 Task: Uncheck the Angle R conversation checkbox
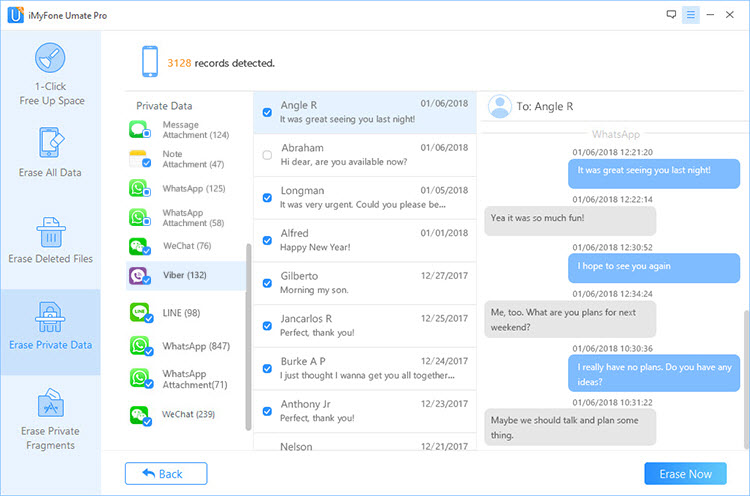[267, 112]
